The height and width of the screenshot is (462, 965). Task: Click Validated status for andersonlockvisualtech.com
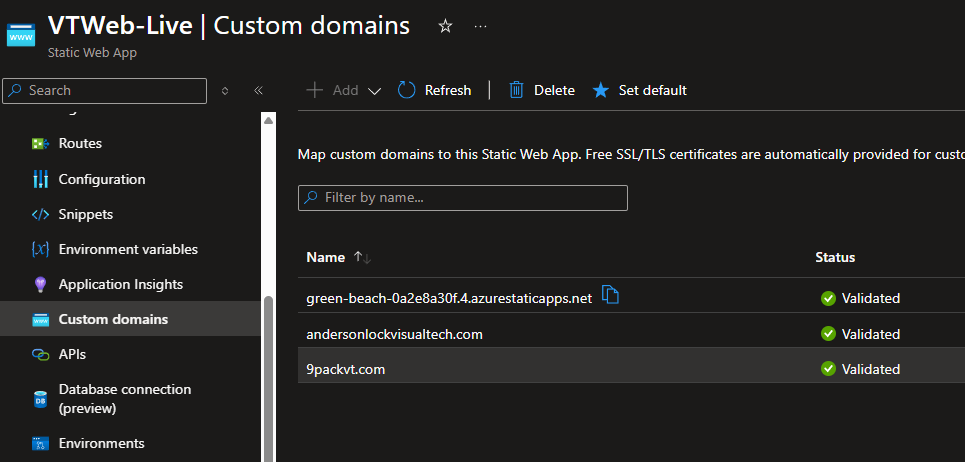tap(871, 334)
